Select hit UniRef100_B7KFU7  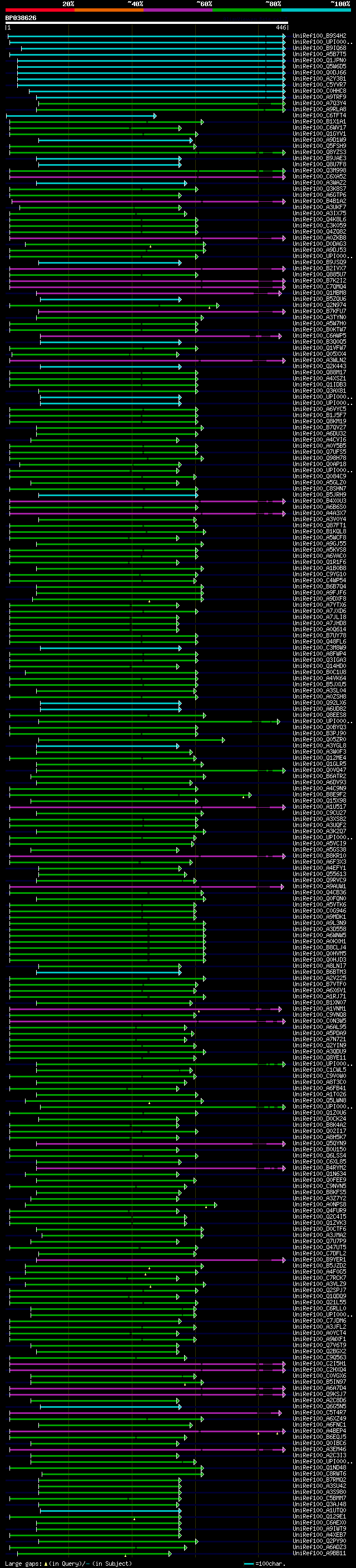pos(319,311)
